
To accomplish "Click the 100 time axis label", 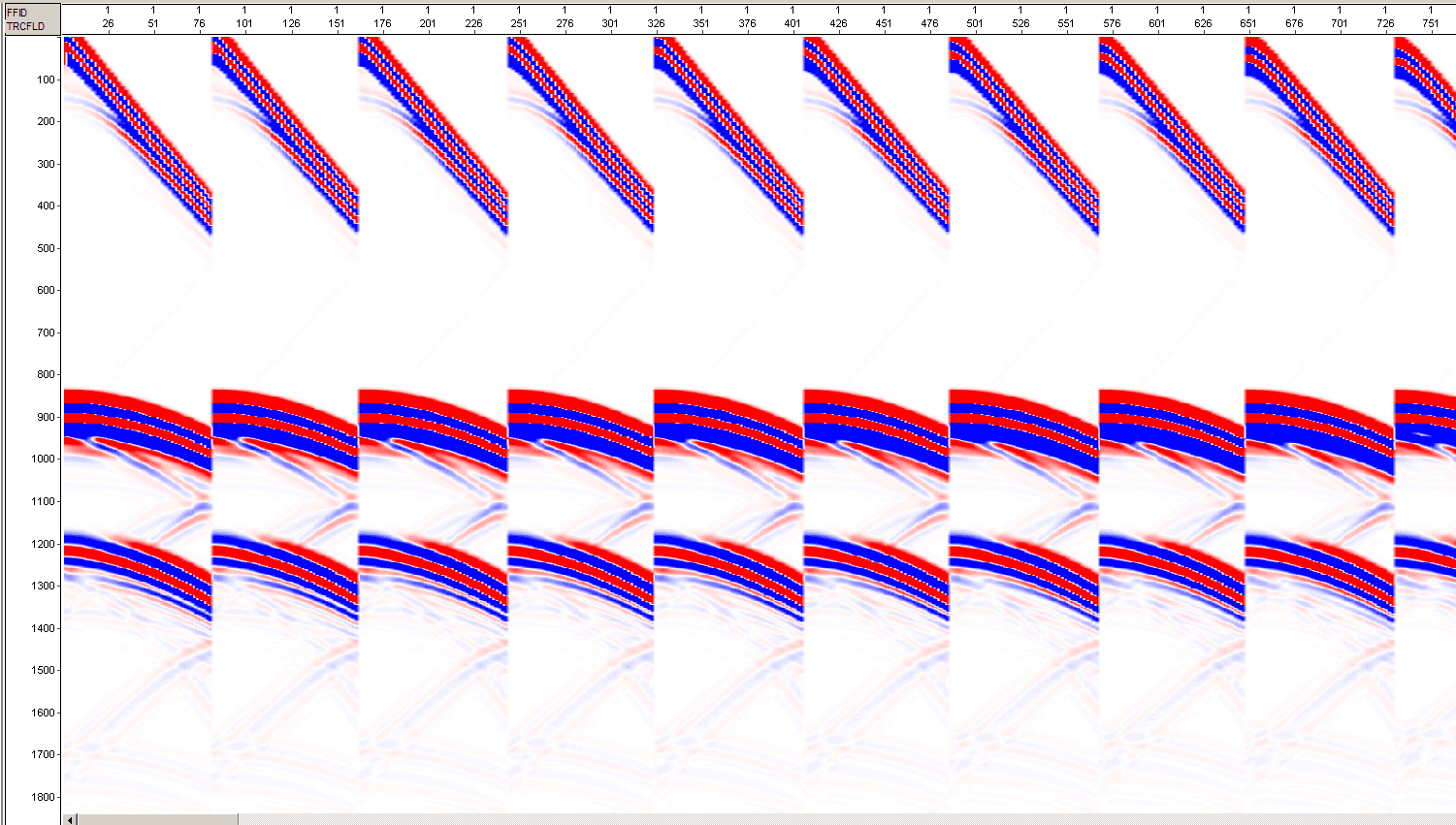I will 46,79.
